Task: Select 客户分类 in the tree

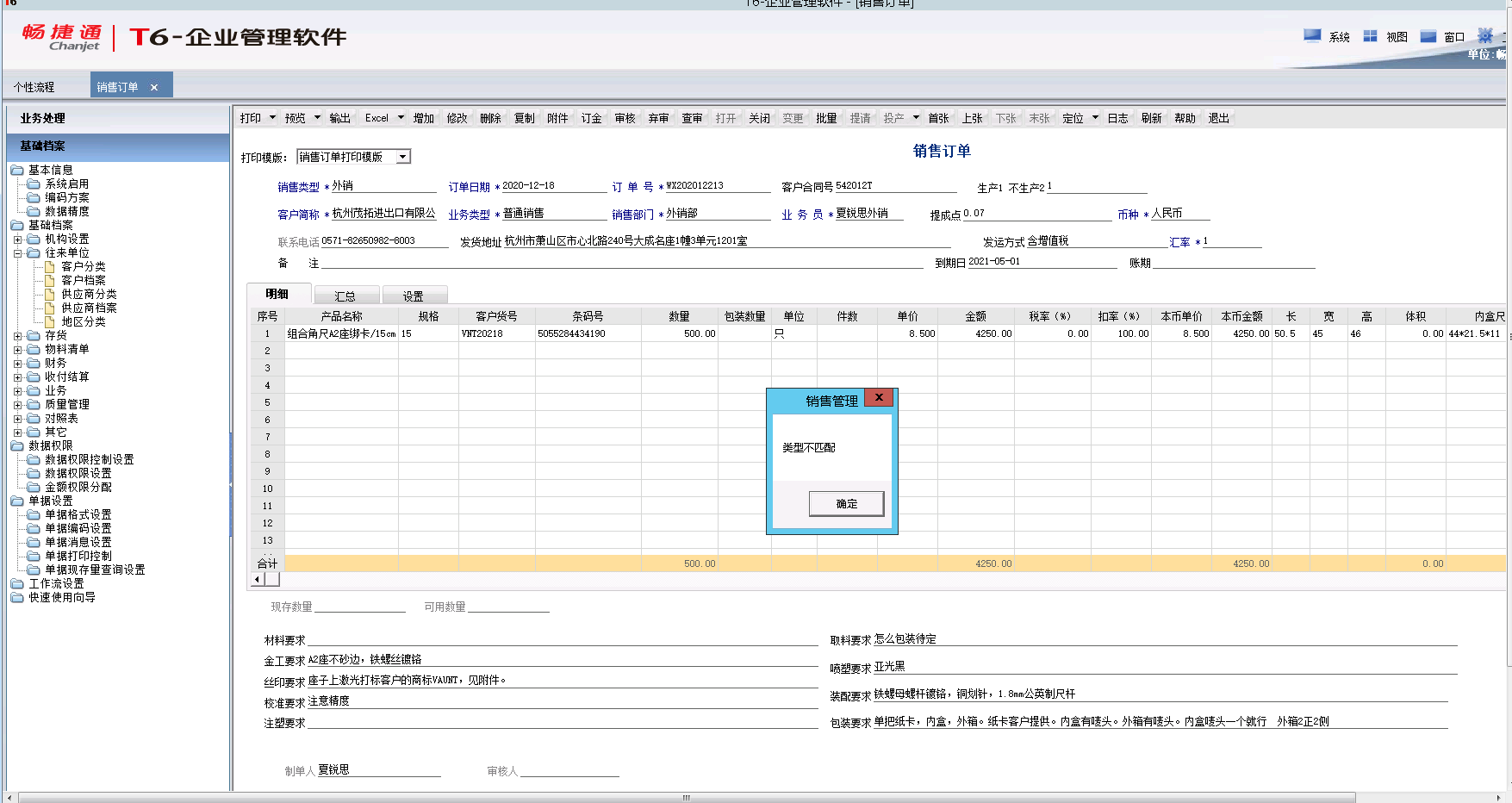Action: 83,266
